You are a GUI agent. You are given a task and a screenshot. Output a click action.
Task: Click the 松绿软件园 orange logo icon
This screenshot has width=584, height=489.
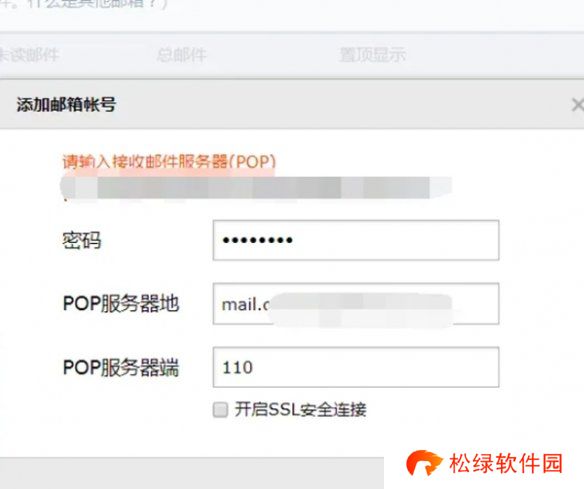(x=424, y=463)
